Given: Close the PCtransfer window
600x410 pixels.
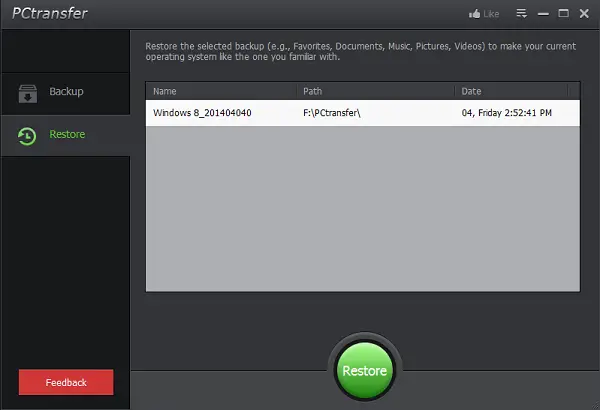Looking at the screenshot, I should pyautogui.click(x=584, y=14).
